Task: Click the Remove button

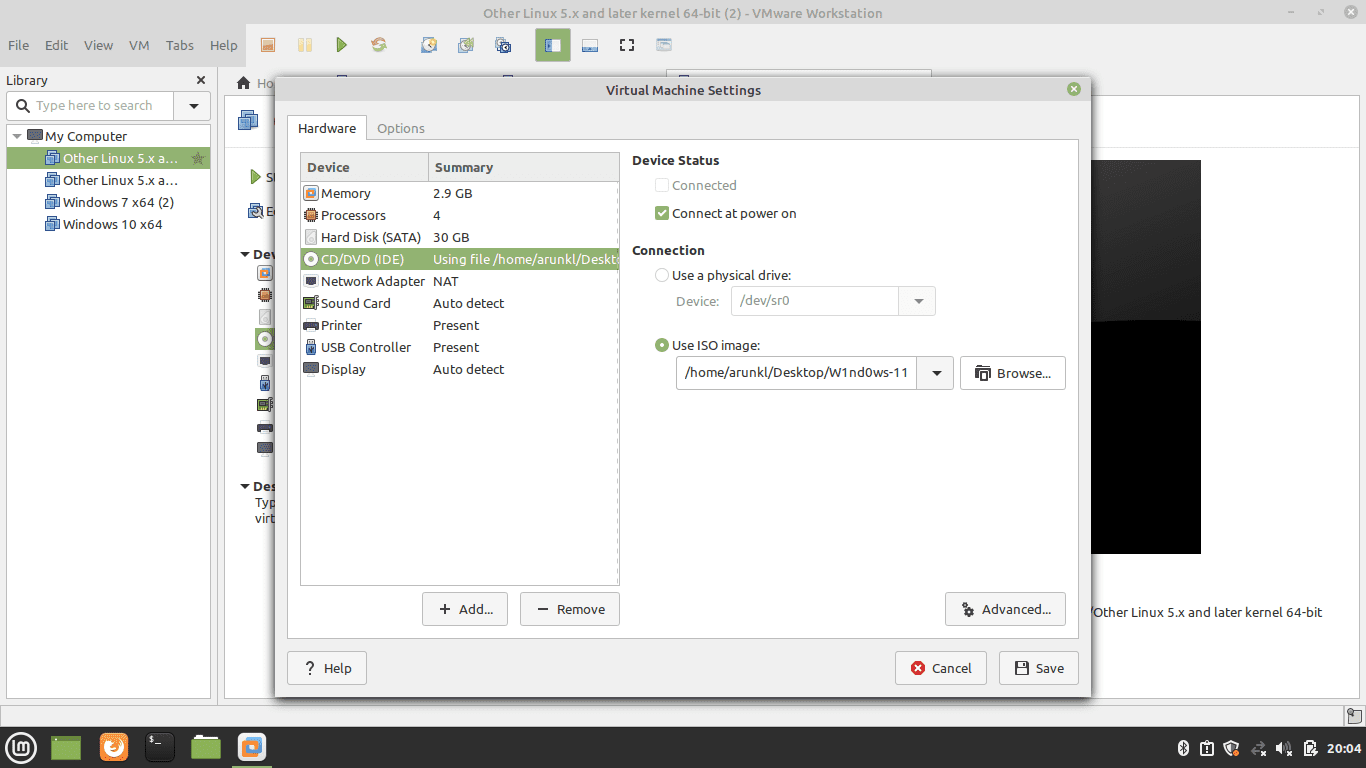Action: point(570,609)
